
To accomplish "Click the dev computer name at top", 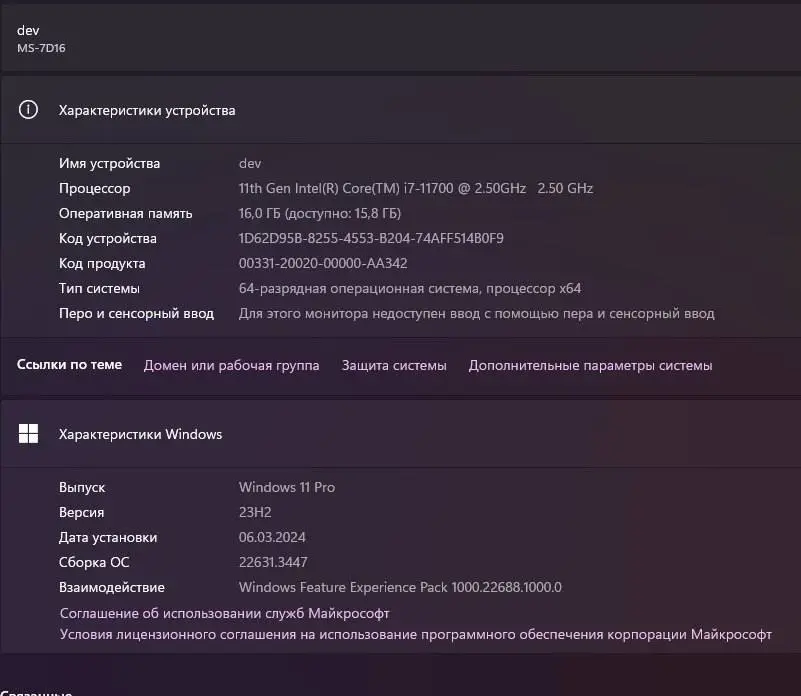I will pos(28,31).
